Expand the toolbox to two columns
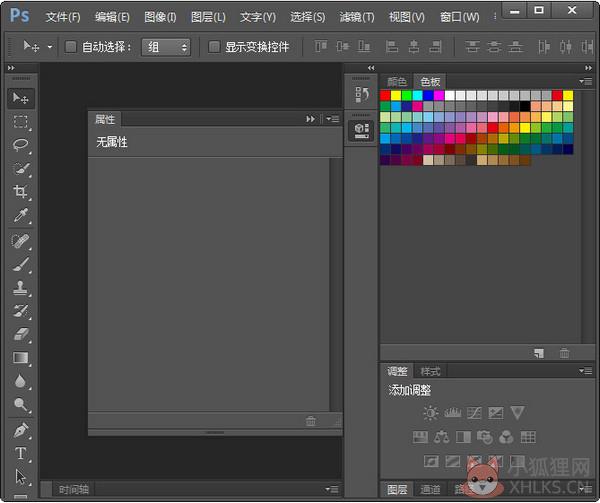The height and width of the screenshot is (503, 600). [11, 68]
